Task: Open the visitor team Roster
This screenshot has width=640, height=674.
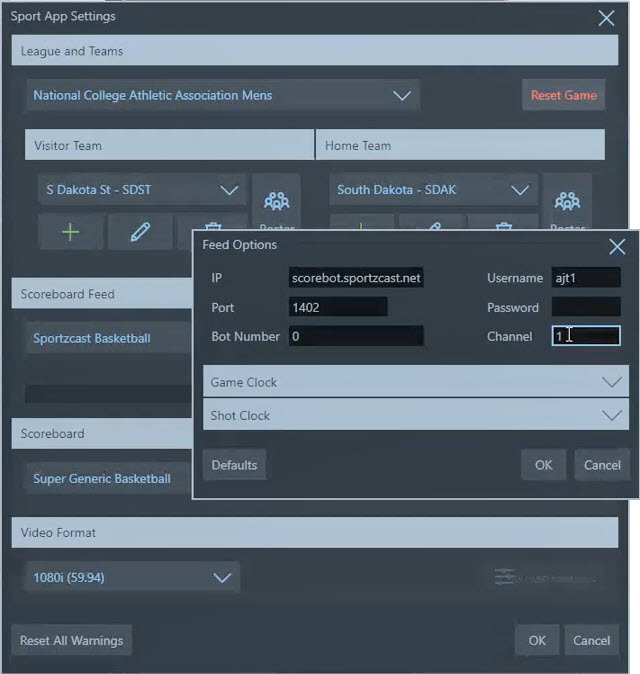Action: (275, 203)
